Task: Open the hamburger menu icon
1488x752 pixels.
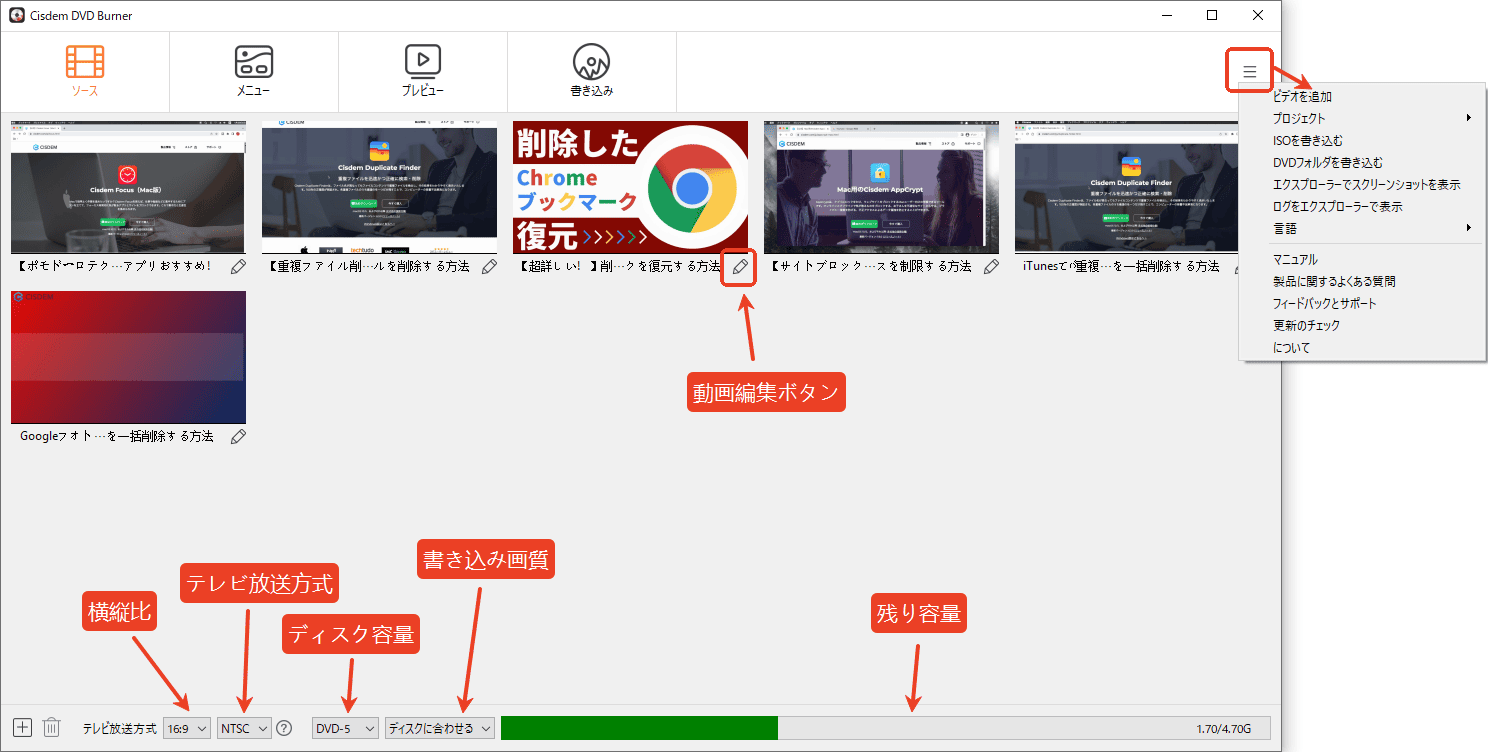Action: tap(1248, 70)
